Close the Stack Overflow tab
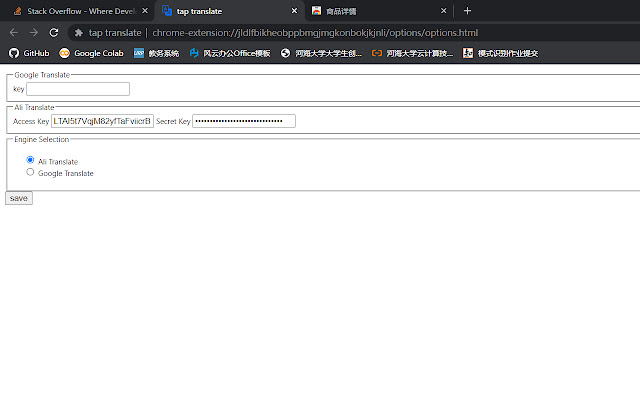The width and height of the screenshot is (640, 400). pos(145,11)
